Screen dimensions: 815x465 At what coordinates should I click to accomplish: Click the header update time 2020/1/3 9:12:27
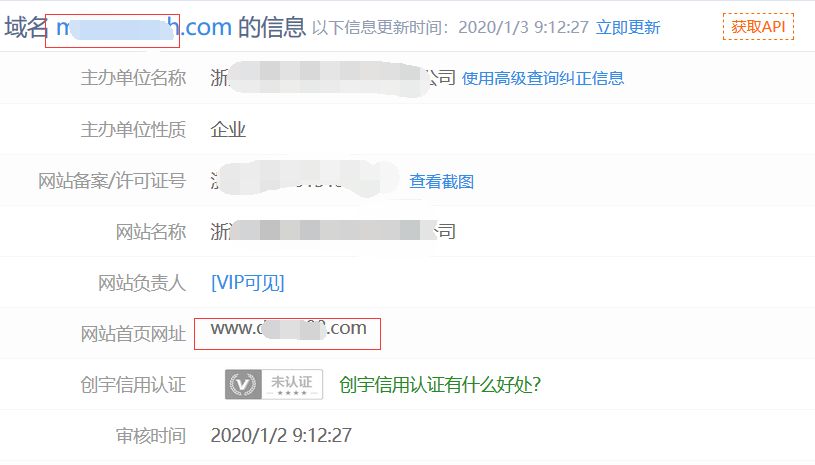tap(523, 27)
